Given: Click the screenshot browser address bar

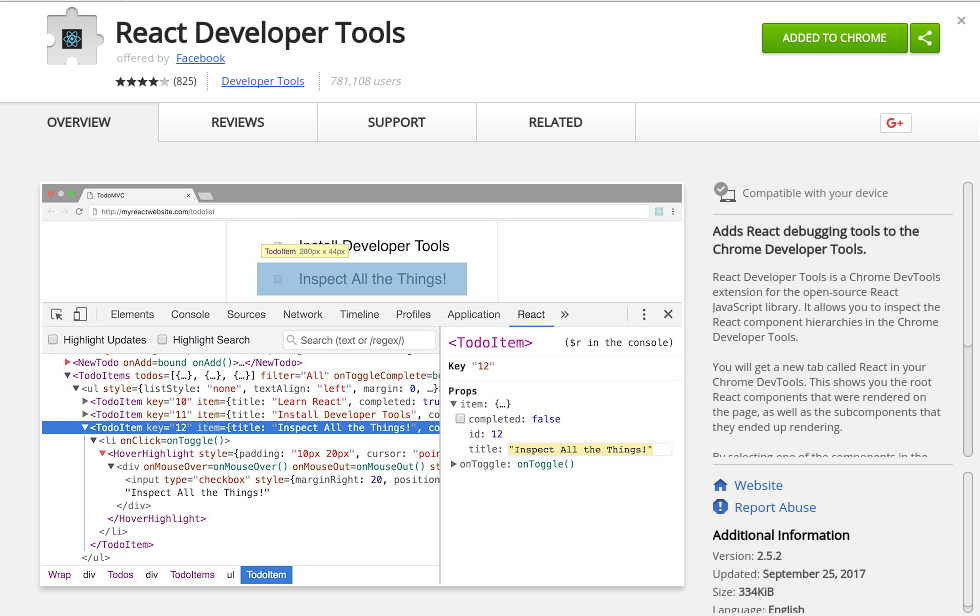Looking at the screenshot, I should [x=369, y=212].
